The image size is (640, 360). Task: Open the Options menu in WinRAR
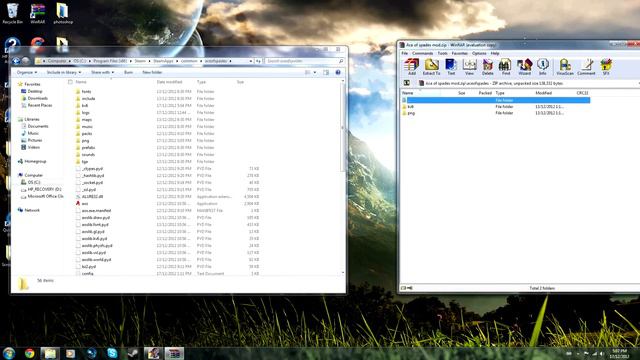click(x=479, y=53)
